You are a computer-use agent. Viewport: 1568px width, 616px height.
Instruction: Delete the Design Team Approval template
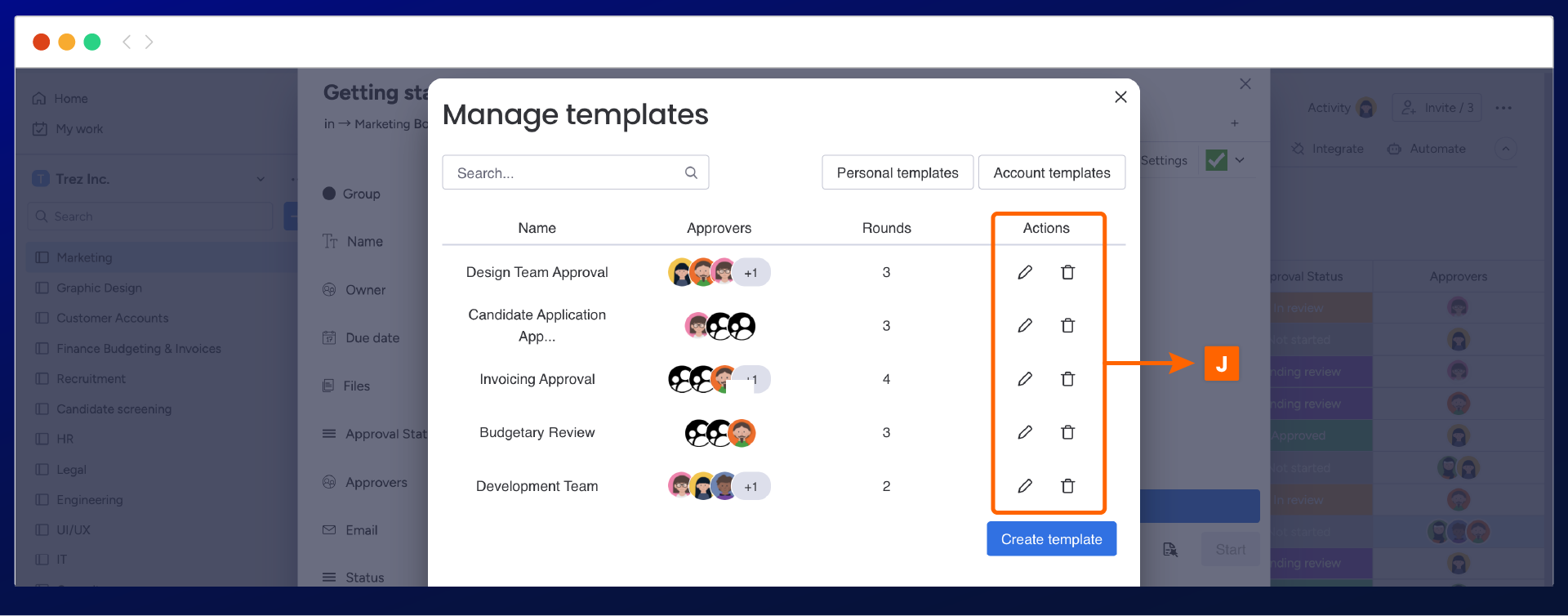[1067, 272]
